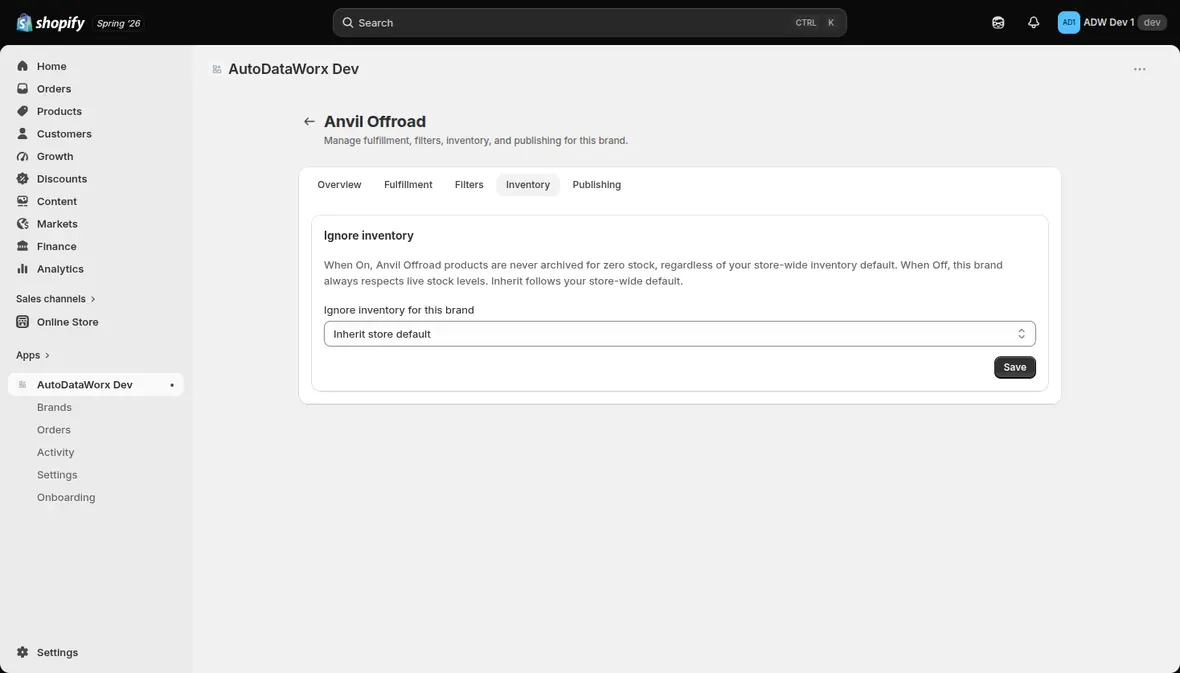Click the AutoDataWorx Dev app icon in sidebar
1180x673 pixels.
23,385
